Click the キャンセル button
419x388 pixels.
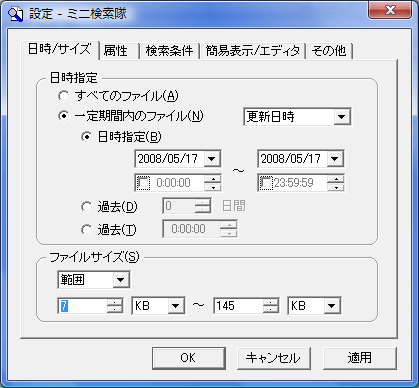point(274,358)
